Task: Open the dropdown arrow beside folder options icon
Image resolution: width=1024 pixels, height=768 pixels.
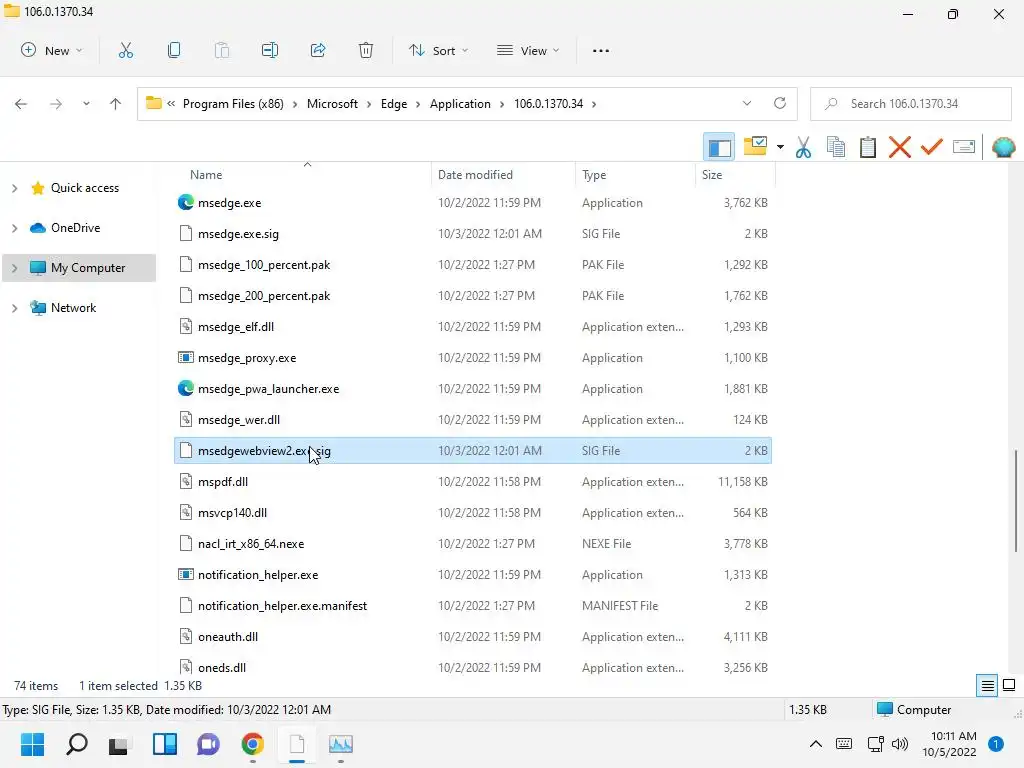Action: 780,147
